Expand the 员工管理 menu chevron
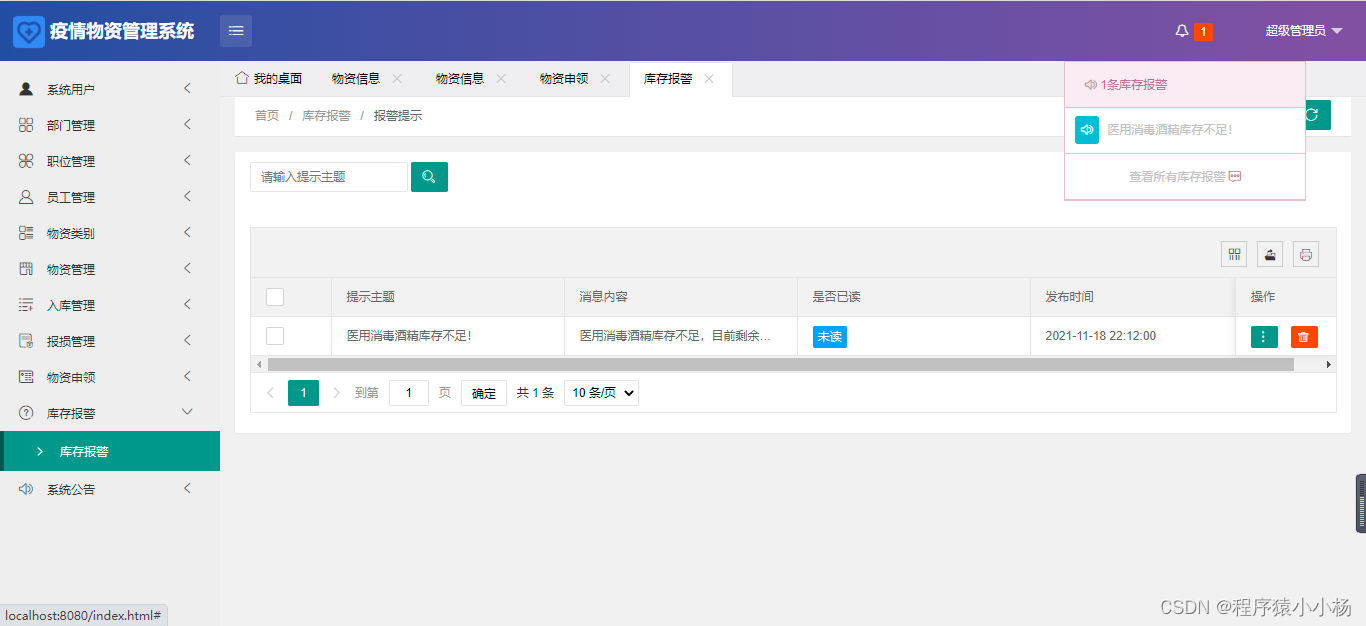Viewport: 1366px width, 626px height. [x=187, y=196]
